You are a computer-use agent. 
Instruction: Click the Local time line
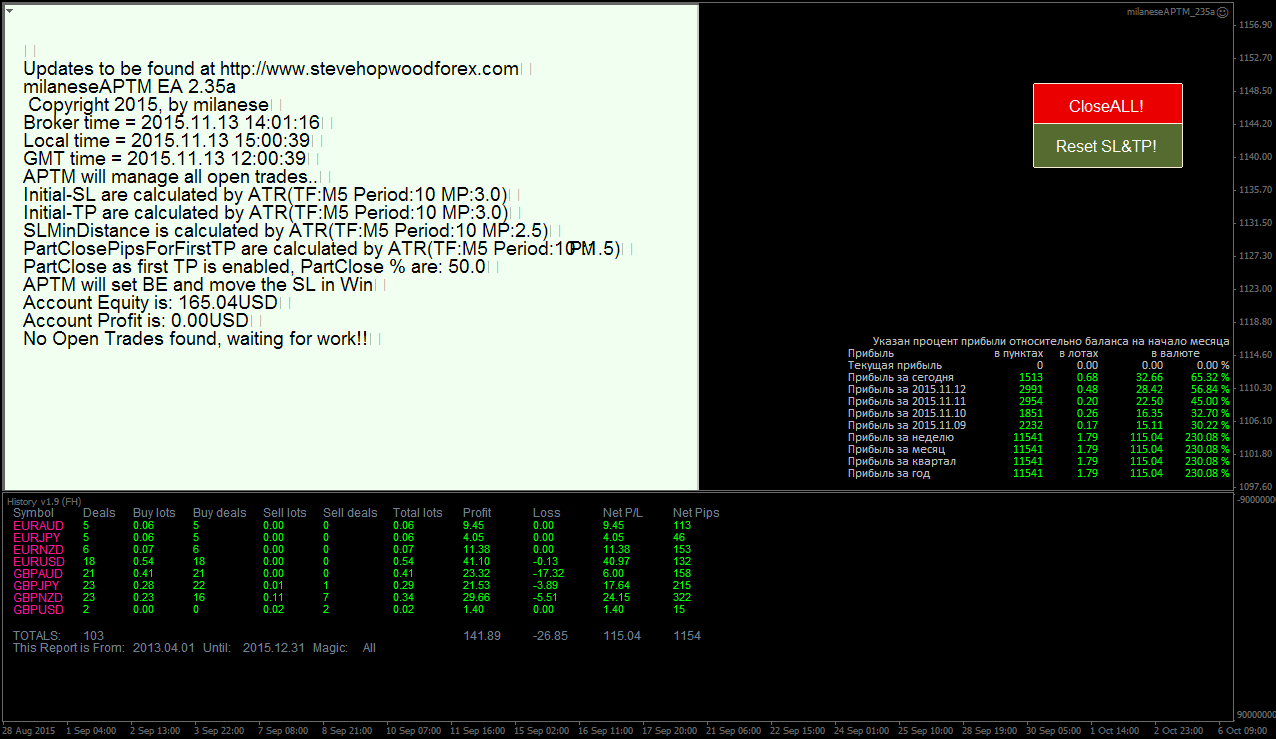[166, 141]
